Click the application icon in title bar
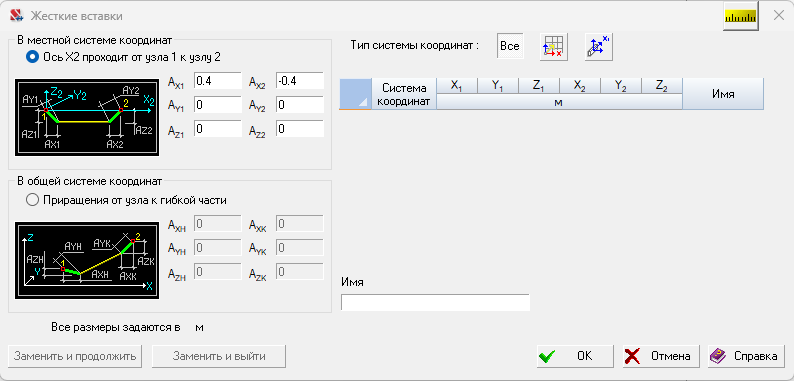Screen dimensions: 794x381 (x=17, y=16)
